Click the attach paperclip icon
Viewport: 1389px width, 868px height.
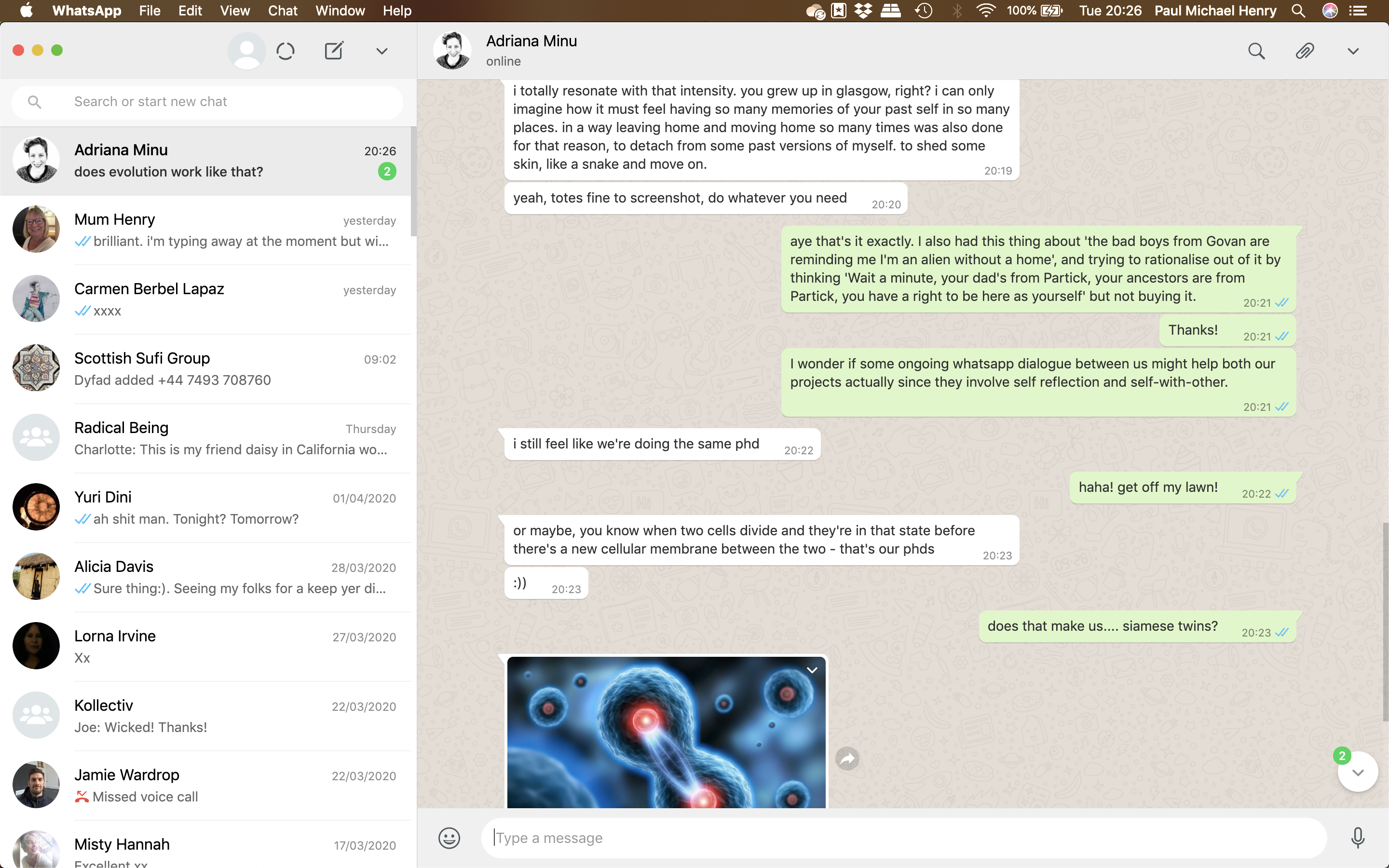tap(1305, 51)
